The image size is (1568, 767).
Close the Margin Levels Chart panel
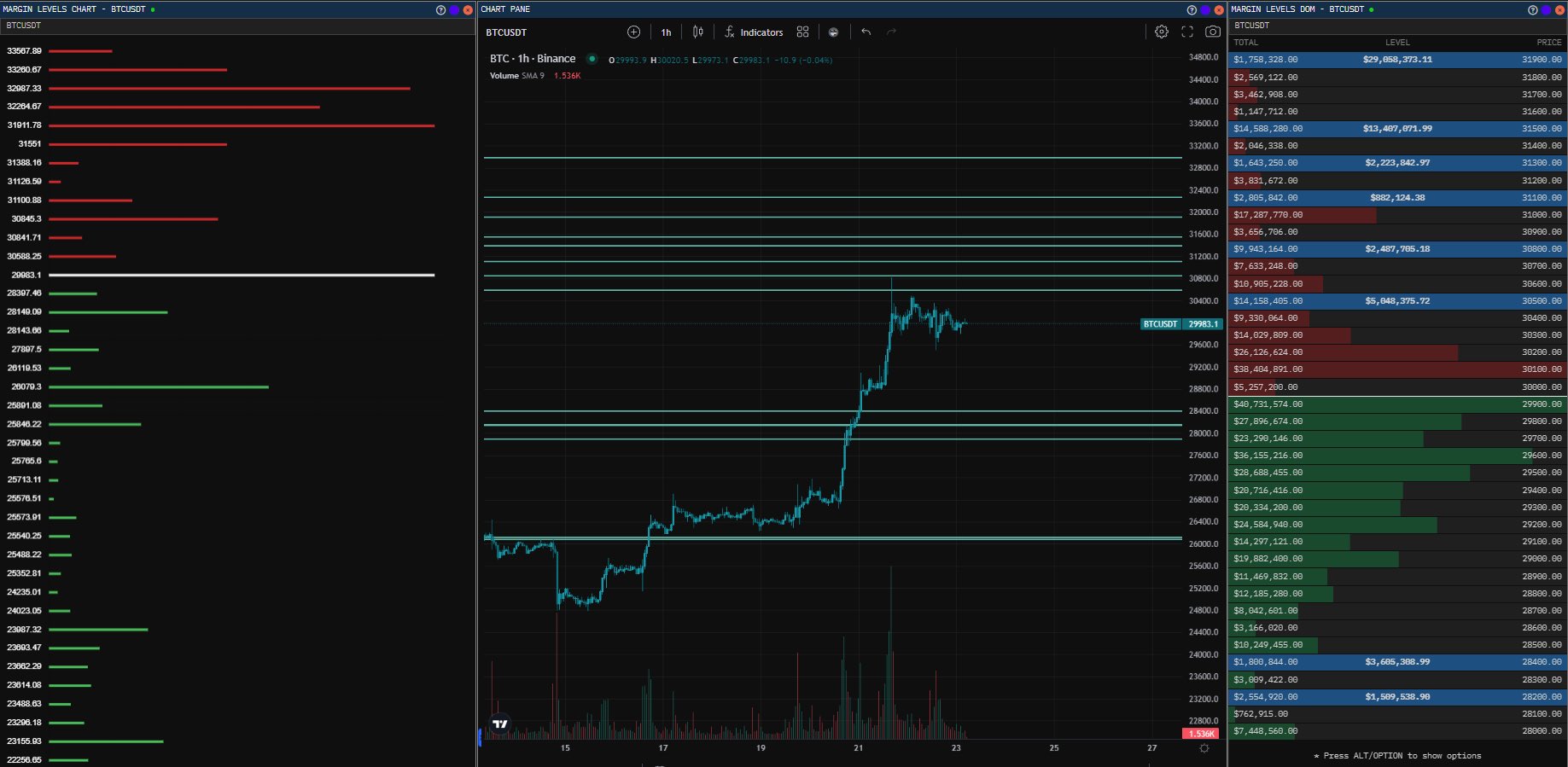pos(468,10)
